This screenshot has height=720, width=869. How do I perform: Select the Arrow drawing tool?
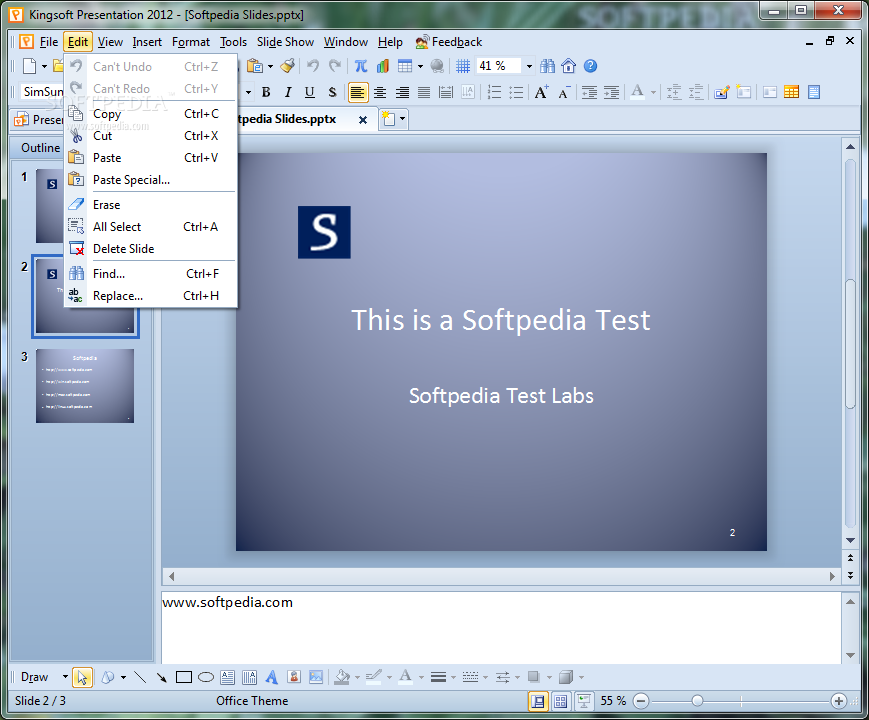pos(161,677)
